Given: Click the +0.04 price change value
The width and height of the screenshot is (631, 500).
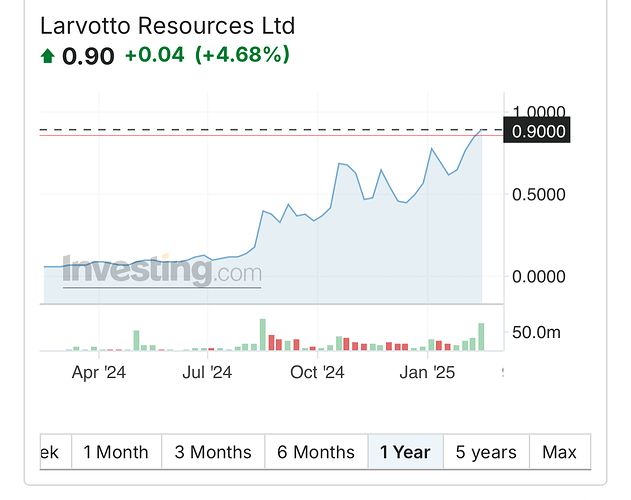Looking at the screenshot, I should tap(155, 54).
